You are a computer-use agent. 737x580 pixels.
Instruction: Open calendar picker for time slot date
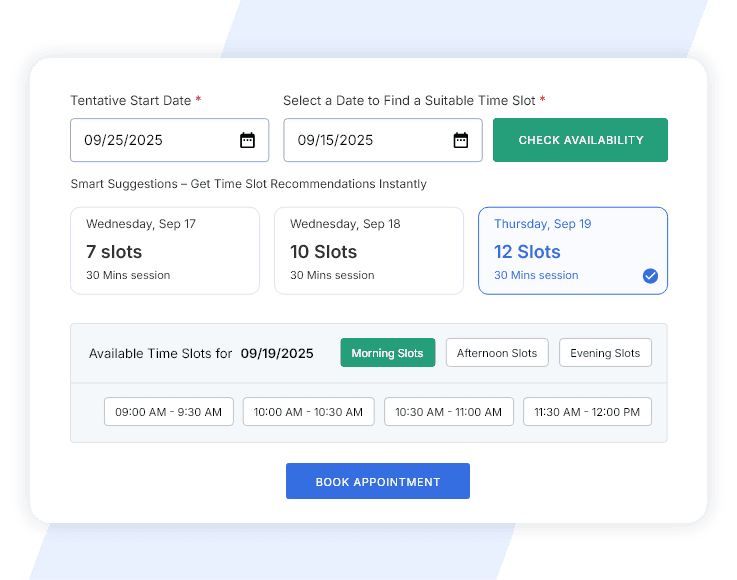460,140
